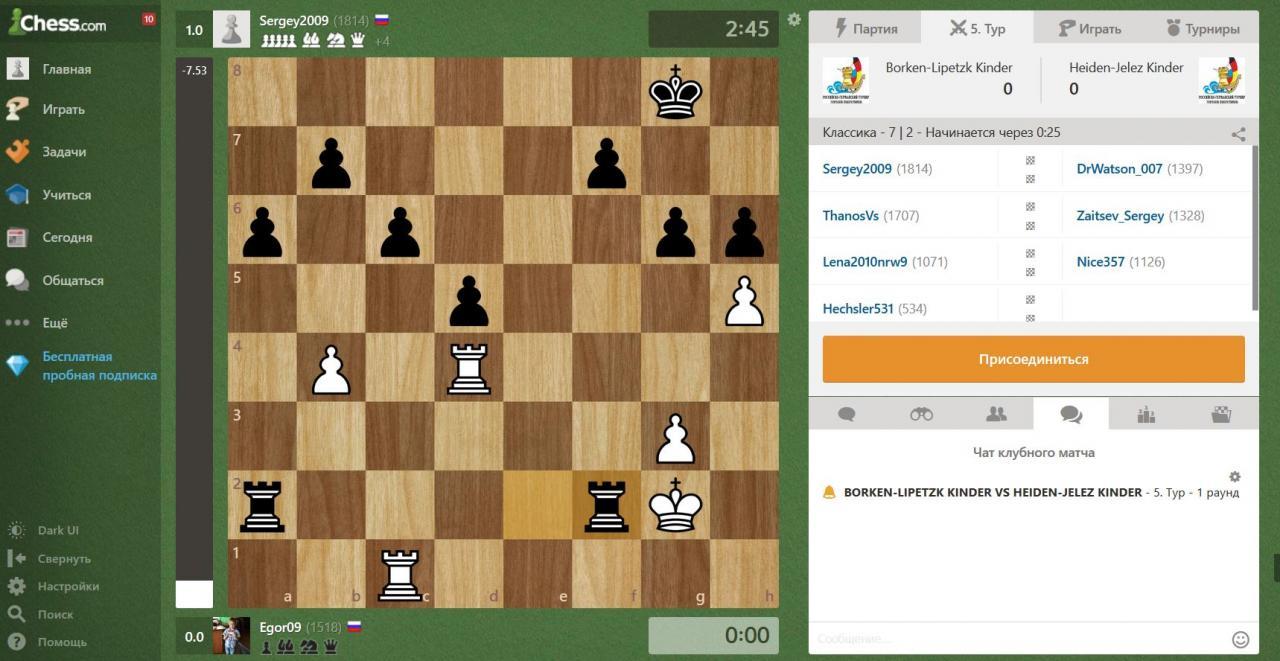Click the top clock showing 2:45

tap(714, 29)
